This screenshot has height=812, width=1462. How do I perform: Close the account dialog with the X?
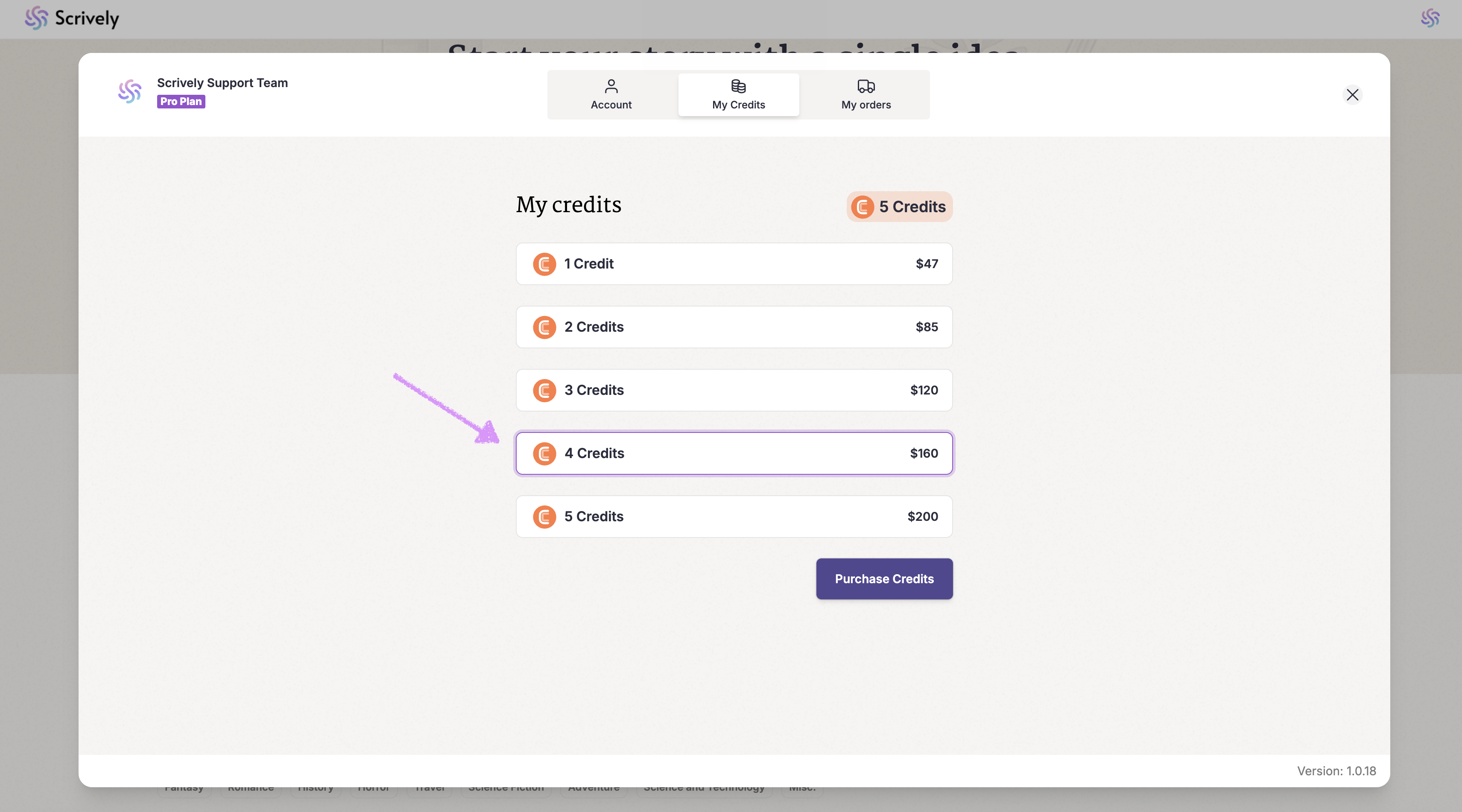(1352, 95)
